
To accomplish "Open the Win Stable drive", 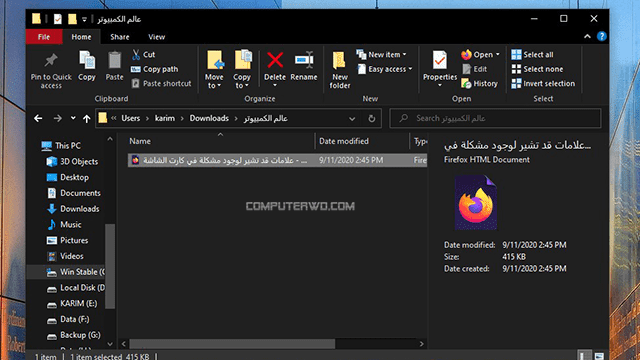I will click(76, 272).
